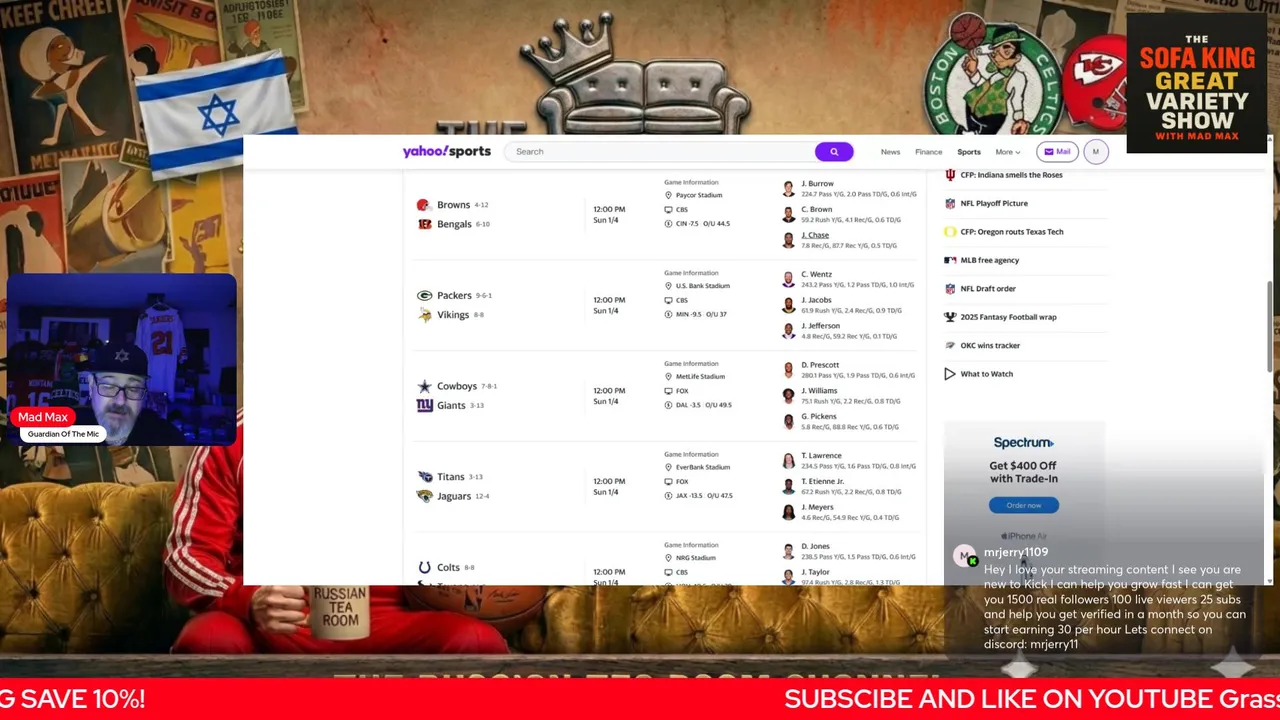Open G. Pickens player link

(x=818, y=416)
